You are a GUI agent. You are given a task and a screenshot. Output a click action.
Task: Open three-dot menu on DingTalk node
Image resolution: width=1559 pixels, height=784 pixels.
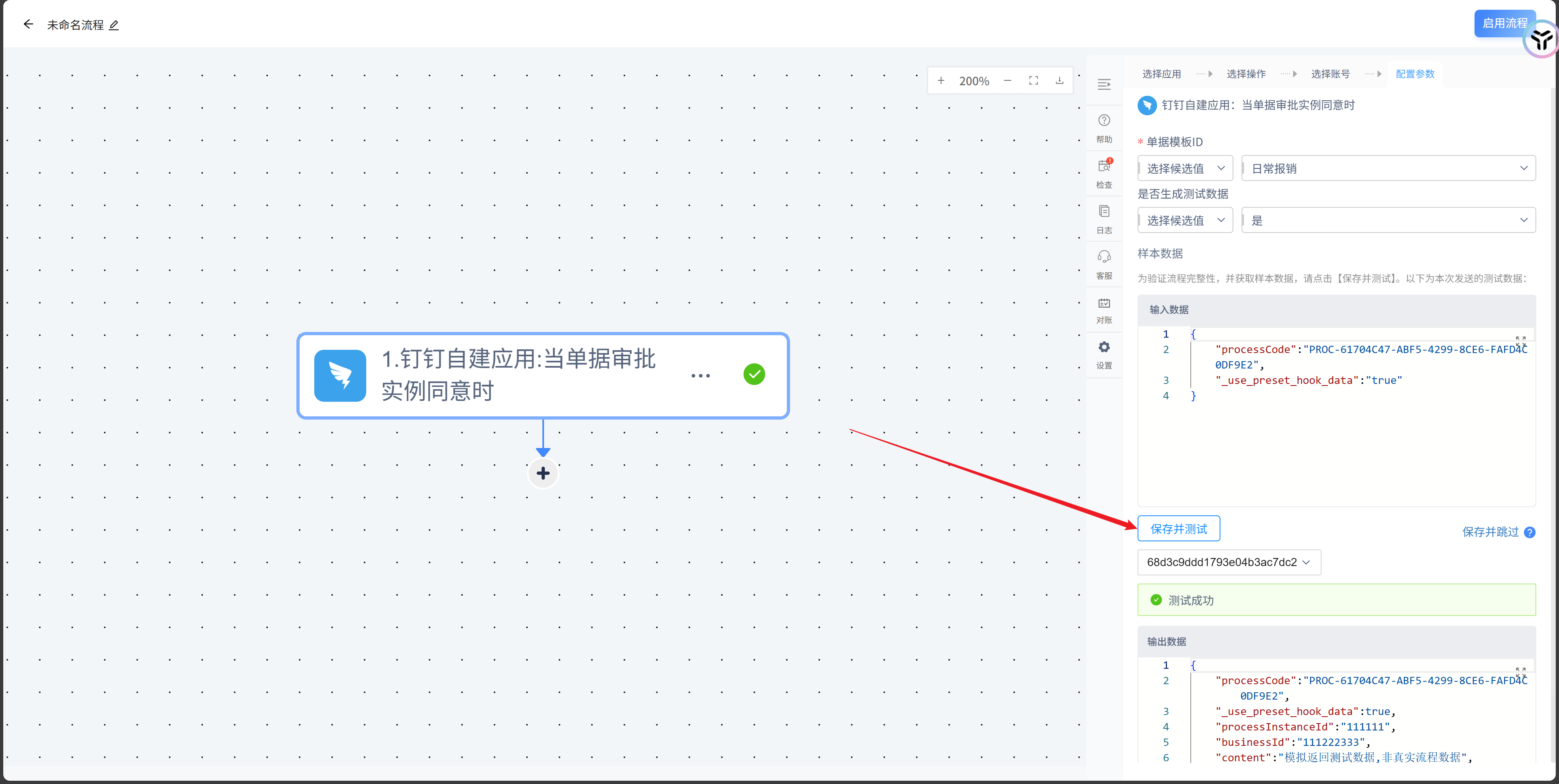[x=700, y=376]
